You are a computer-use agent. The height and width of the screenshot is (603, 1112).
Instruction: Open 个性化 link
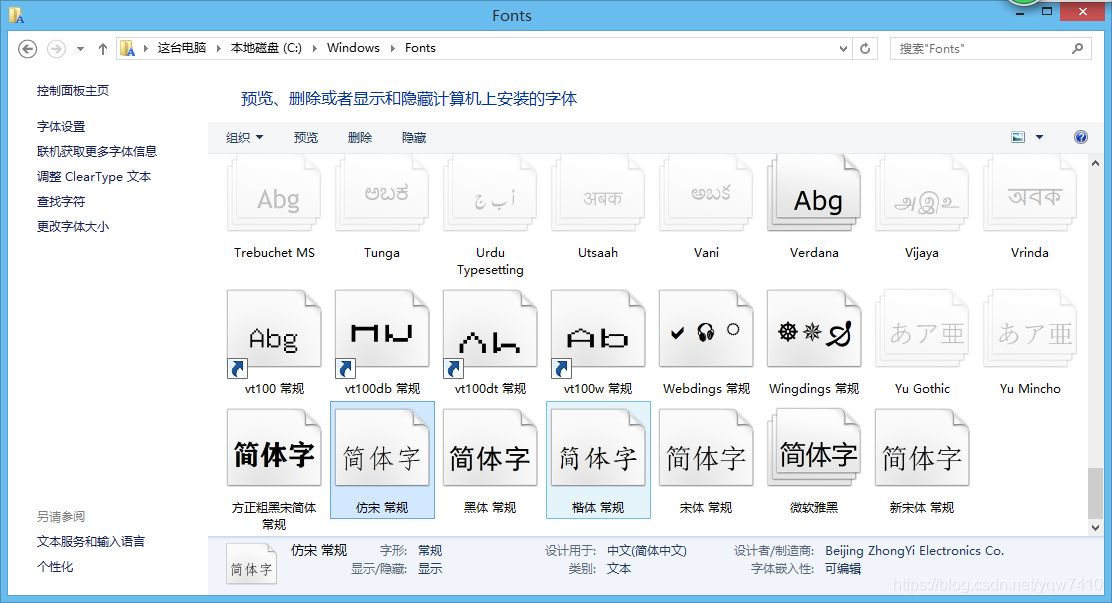[55, 566]
